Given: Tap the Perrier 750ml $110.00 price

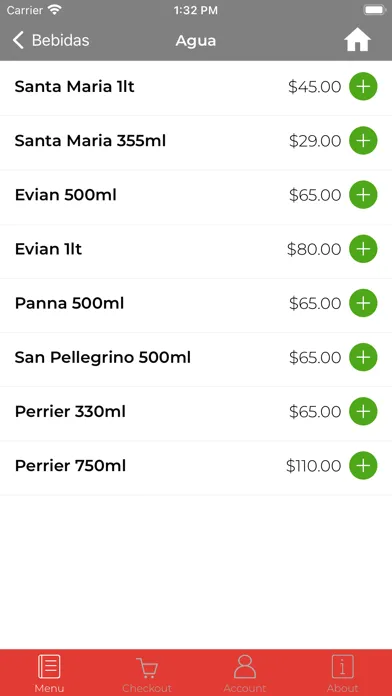Looking at the screenshot, I should (x=313, y=466).
